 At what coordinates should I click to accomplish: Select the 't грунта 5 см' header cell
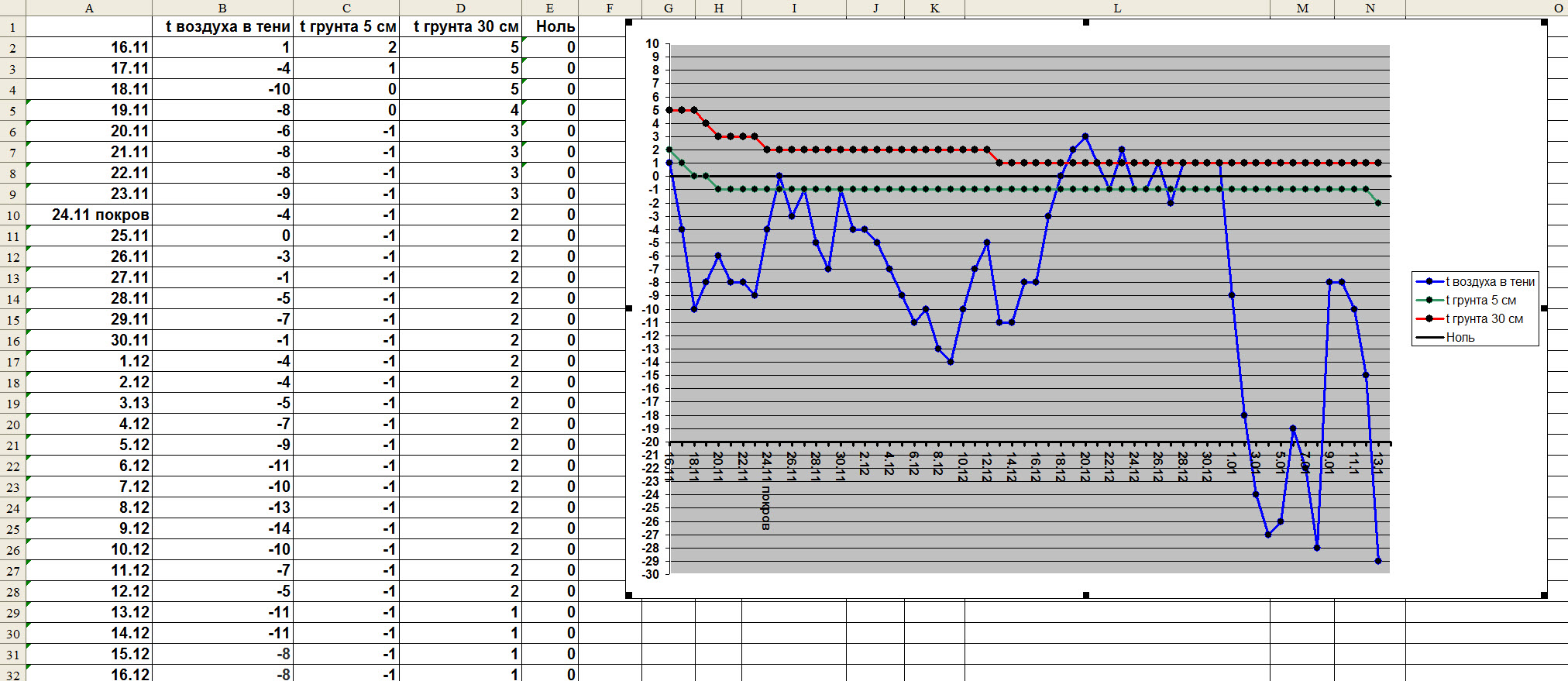(347, 26)
